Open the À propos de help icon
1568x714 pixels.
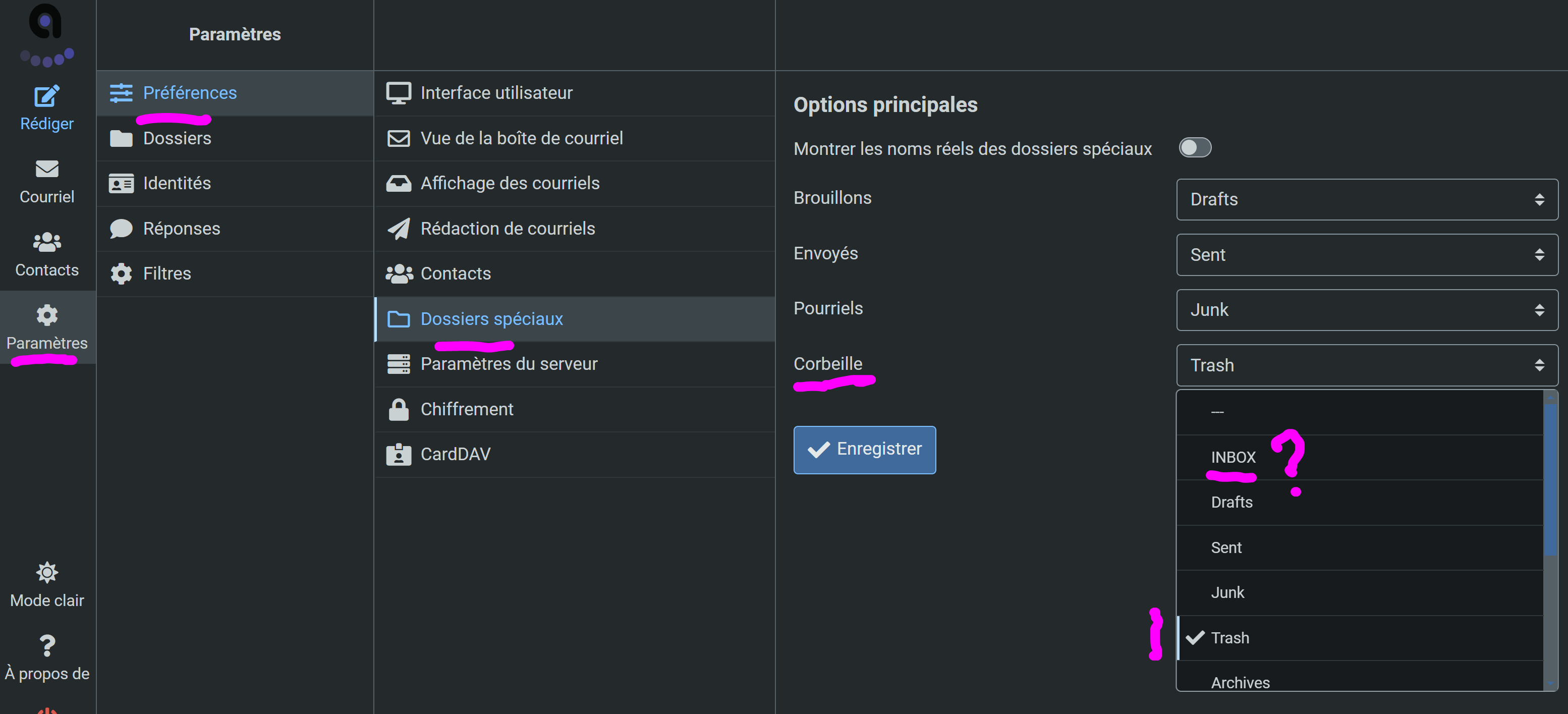point(47,646)
